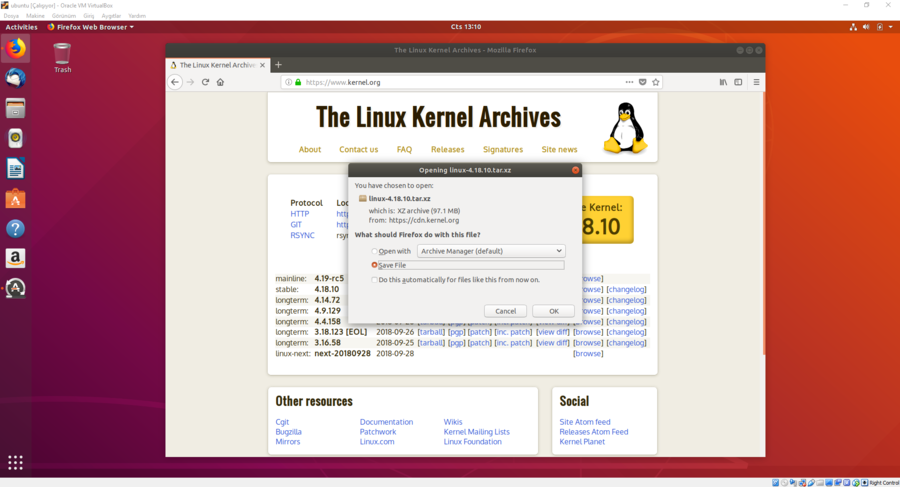The height and width of the screenshot is (487, 900).
Task: Bookmark this page with the star icon
Action: pyautogui.click(x=656, y=82)
